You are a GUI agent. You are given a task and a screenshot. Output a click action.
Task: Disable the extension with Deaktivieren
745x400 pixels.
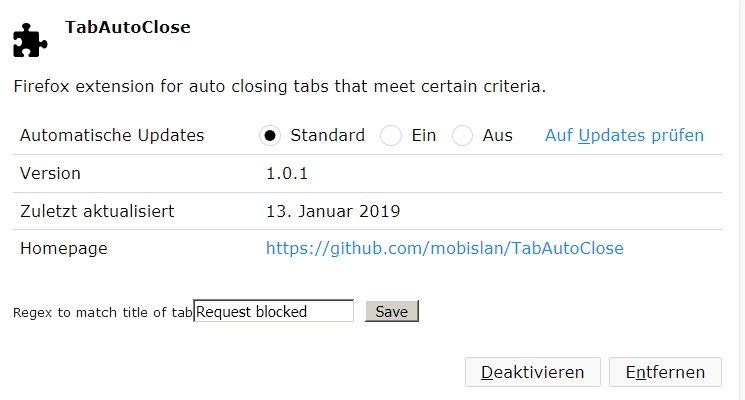pos(532,372)
